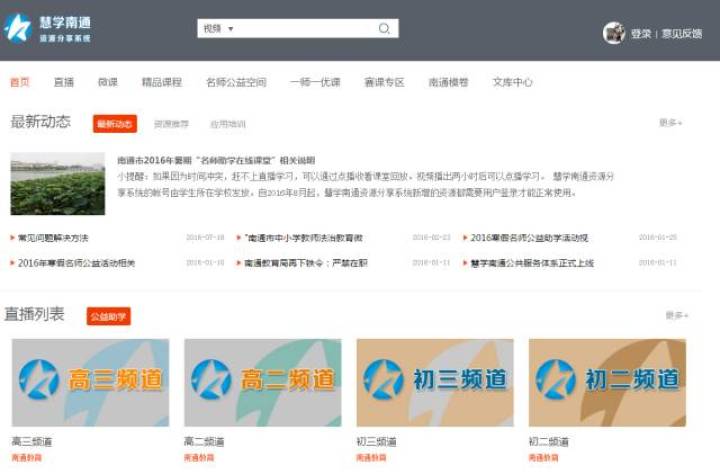Open the 南通模卷 menu item
The height and width of the screenshot is (474, 720).
point(449,82)
